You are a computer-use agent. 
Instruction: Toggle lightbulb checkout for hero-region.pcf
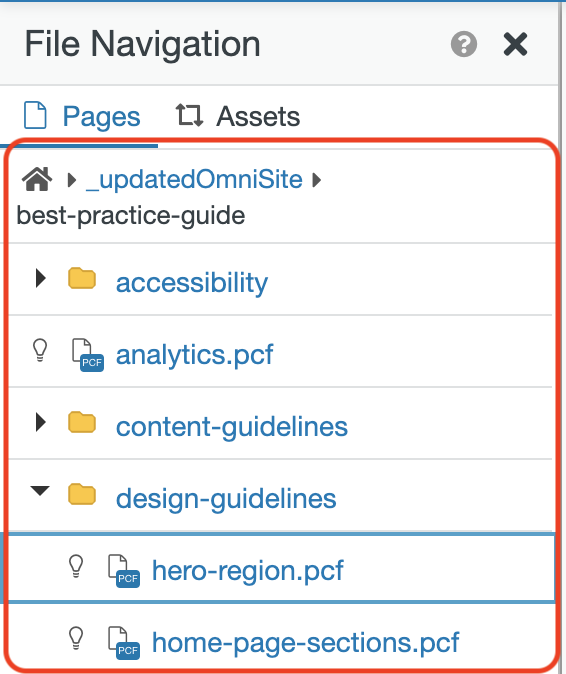(x=76, y=566)
